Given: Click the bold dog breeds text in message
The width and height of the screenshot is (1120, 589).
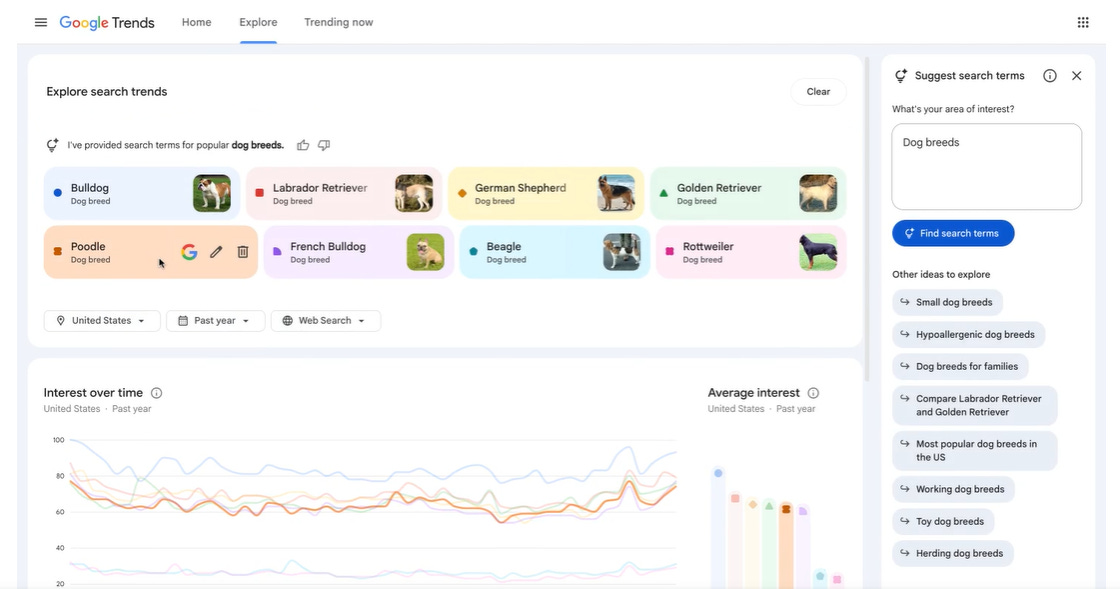Looking at the screenshot, I should [x=257, y=145].
